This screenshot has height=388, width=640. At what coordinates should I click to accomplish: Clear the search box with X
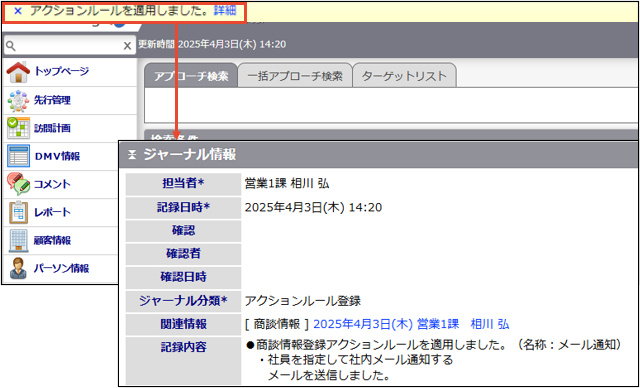coord(127,46)
